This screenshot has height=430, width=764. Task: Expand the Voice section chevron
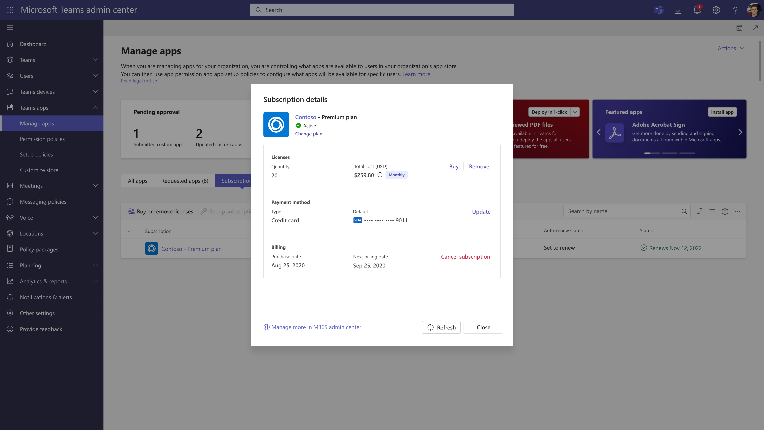(x=96, y=218)
